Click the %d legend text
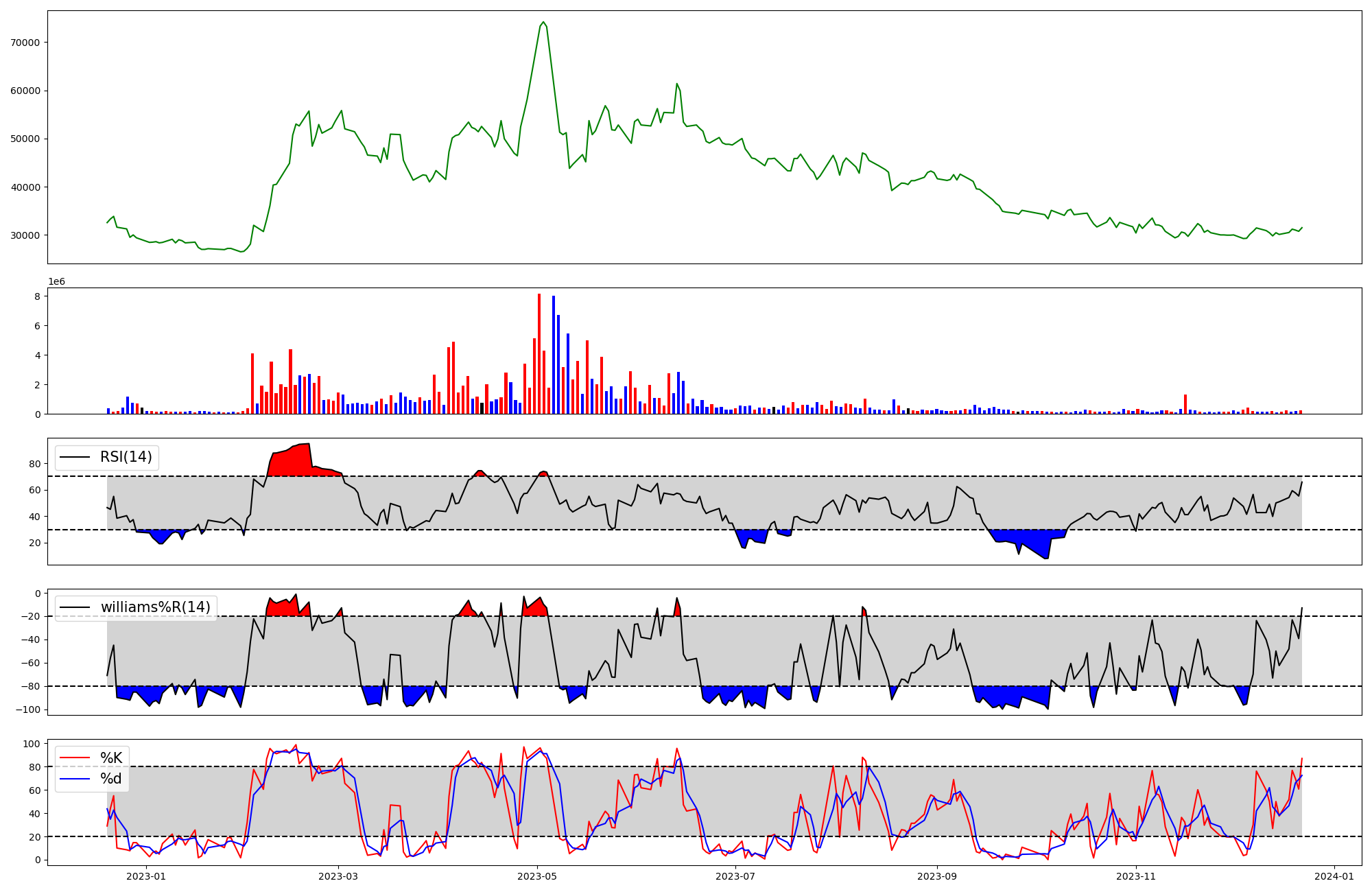 click(111, 778)
